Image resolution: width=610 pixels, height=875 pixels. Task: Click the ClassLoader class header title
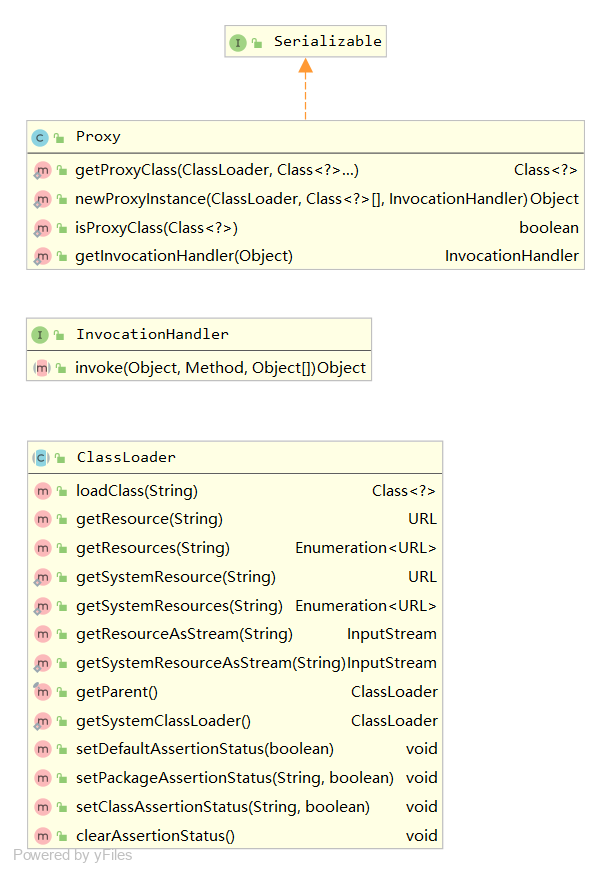tap(126, 457)
